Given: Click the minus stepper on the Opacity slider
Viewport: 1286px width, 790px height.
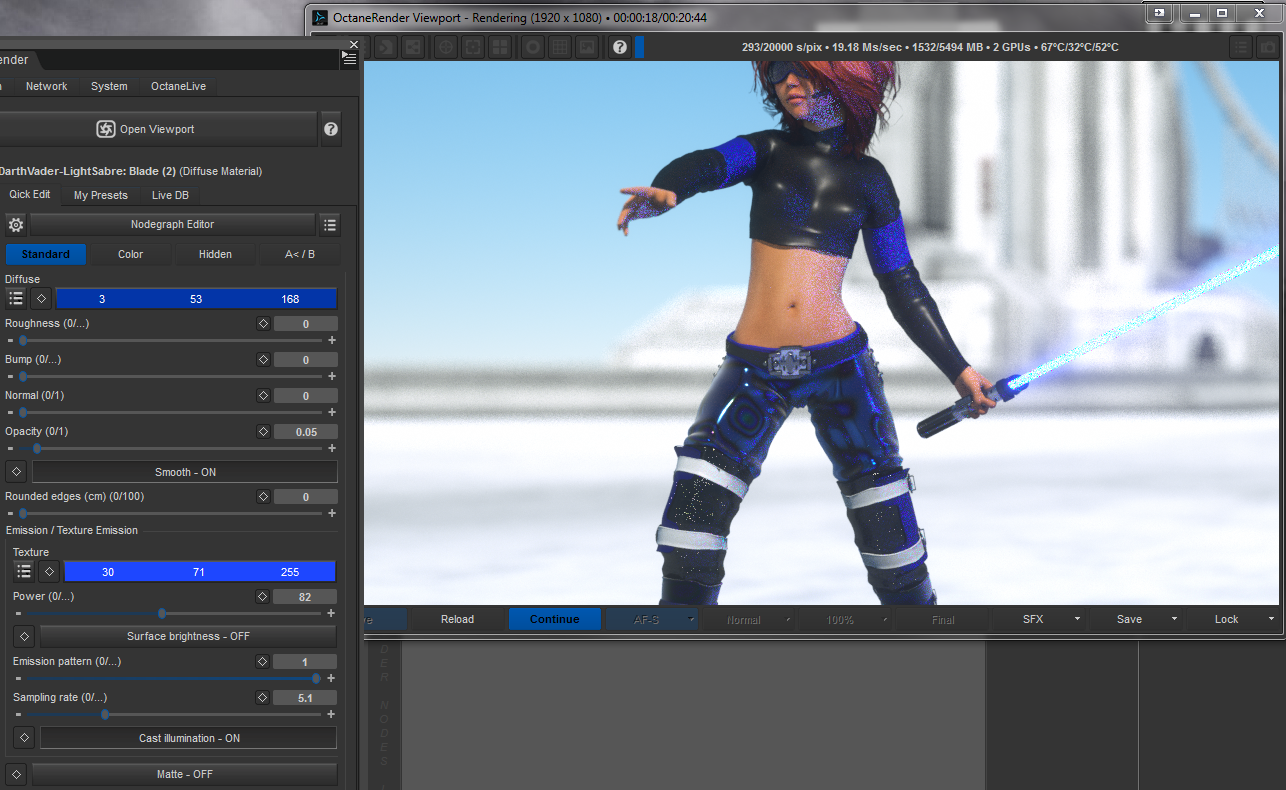Looking at the screenshot, I should [x=10, y=448].
